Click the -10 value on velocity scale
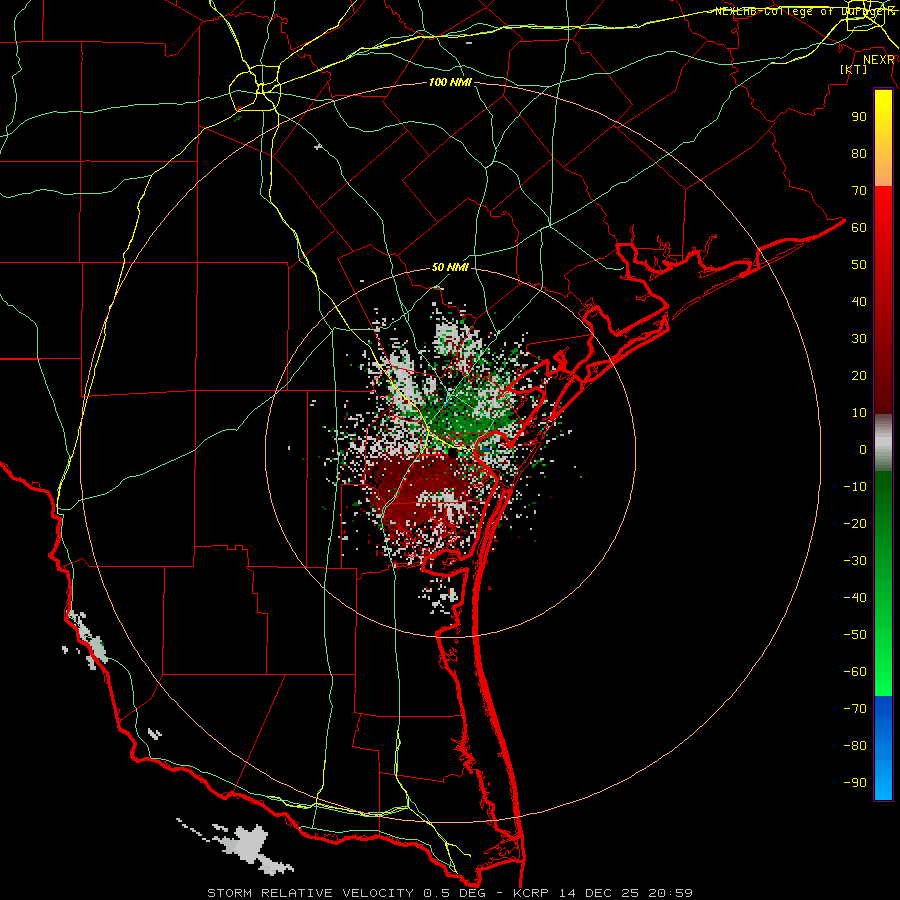The width and height of the screenshot is (900, 900). click(x=855, y=487)
